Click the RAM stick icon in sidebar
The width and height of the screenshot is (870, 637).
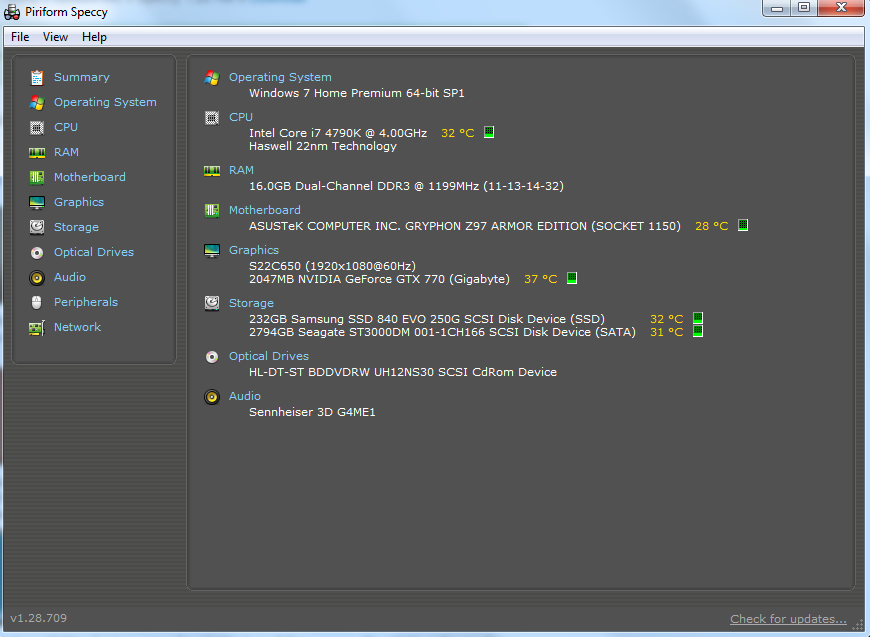pyautogui.click(x=37, y=153)
